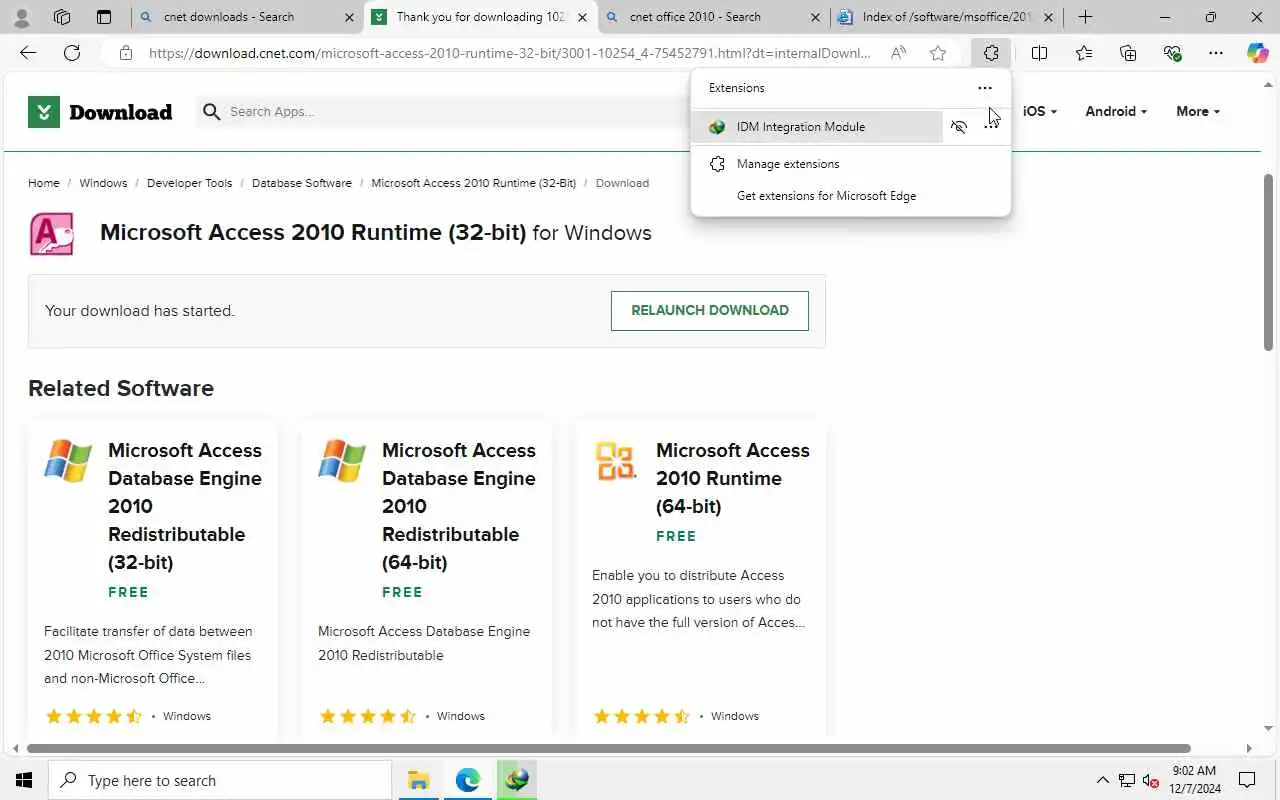Open Edge Settings and more menu
Screen dimensions: 1280x800
click(1215, 53)
